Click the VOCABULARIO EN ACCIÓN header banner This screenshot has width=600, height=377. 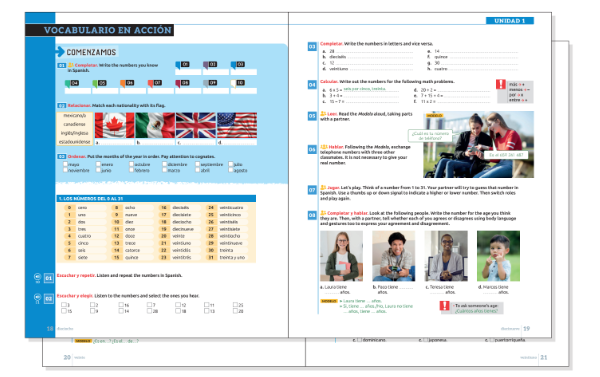pos(99,30)
